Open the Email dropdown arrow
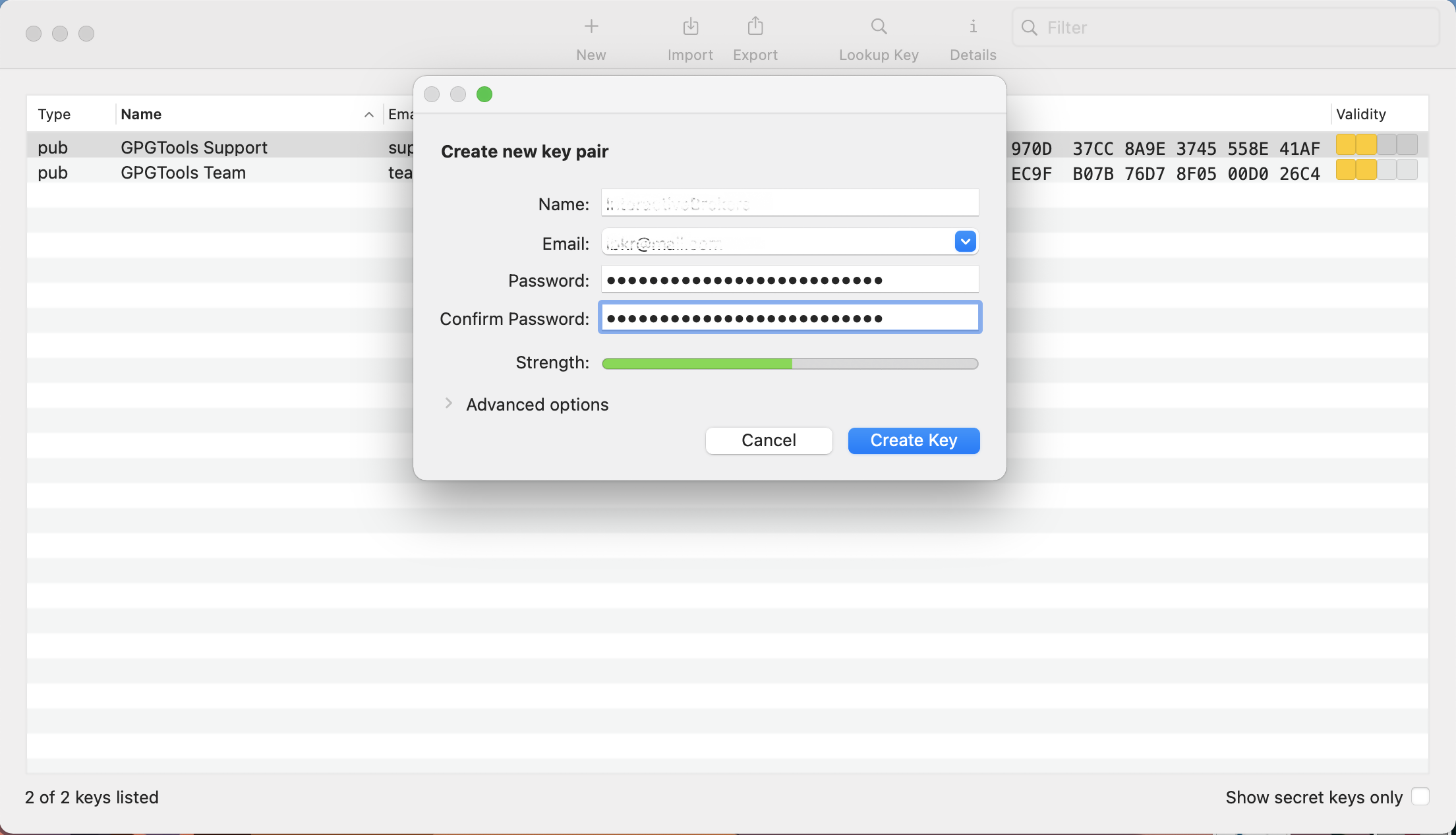The image size is (1456, 835). pos(965,242)
